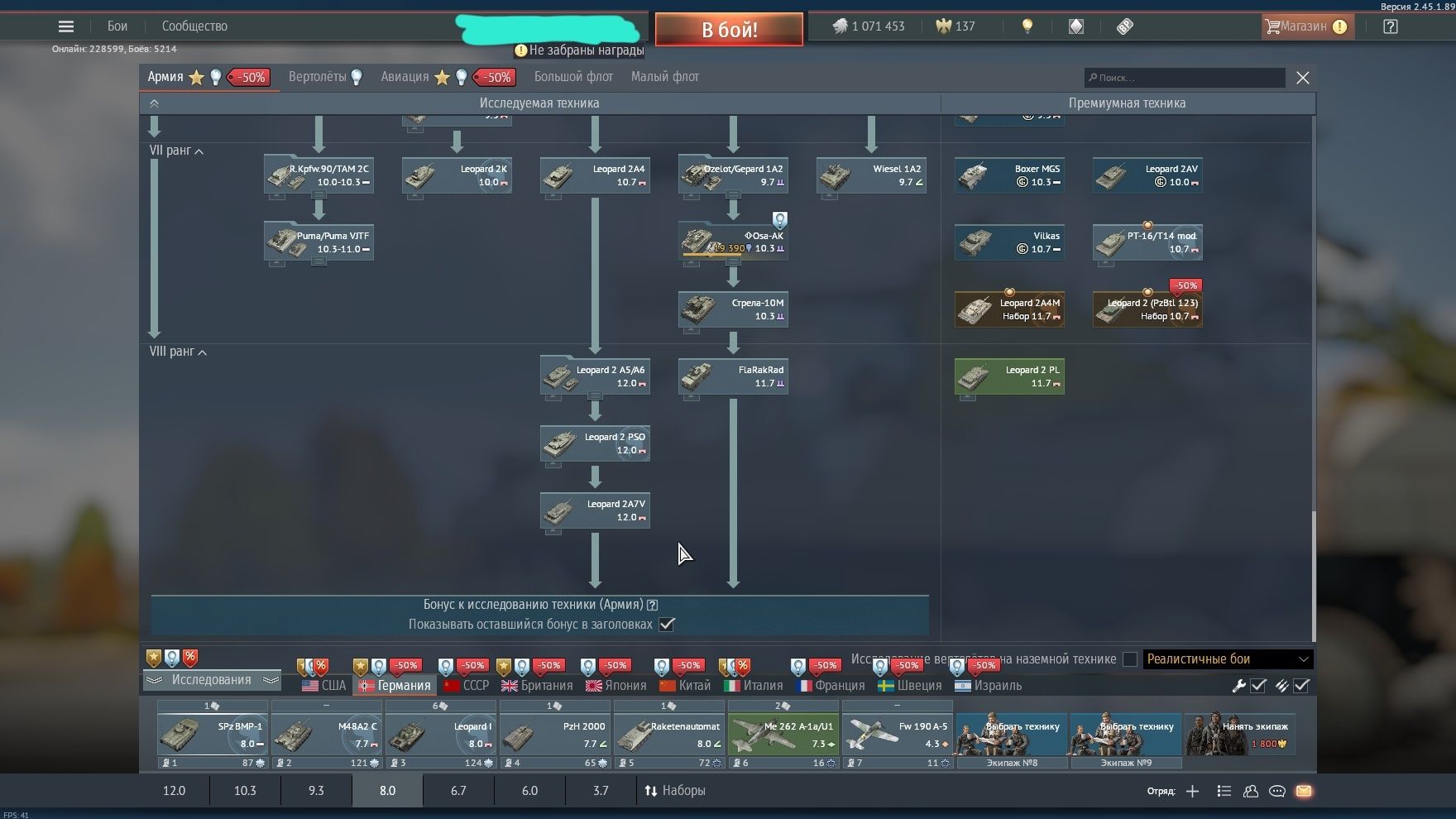Select США nation

coord(324,686)
